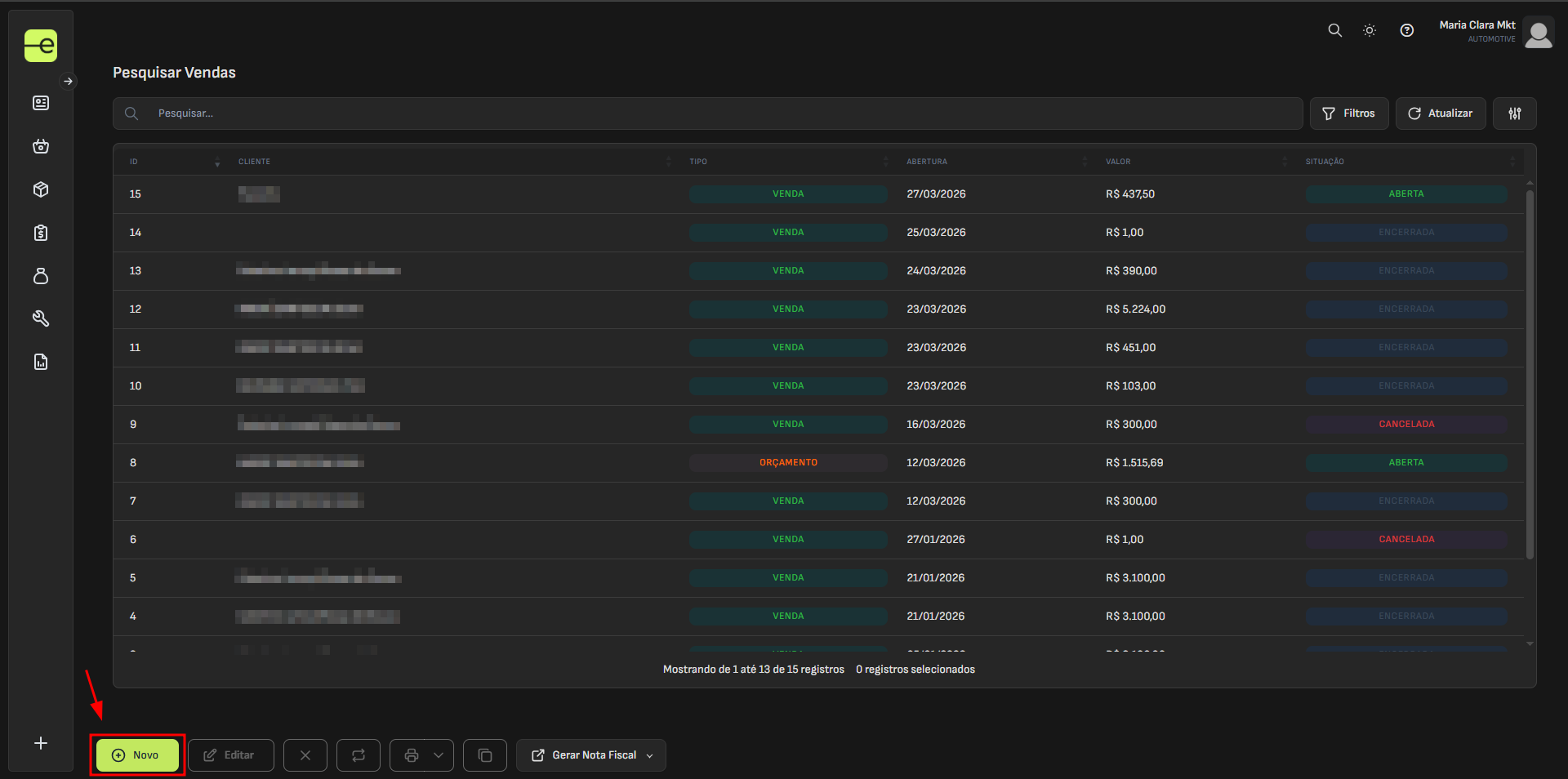Expand the Gerar Nota Fiscal dropdown
Viewport: 1568px width, 779px height.
coord(650,755)
